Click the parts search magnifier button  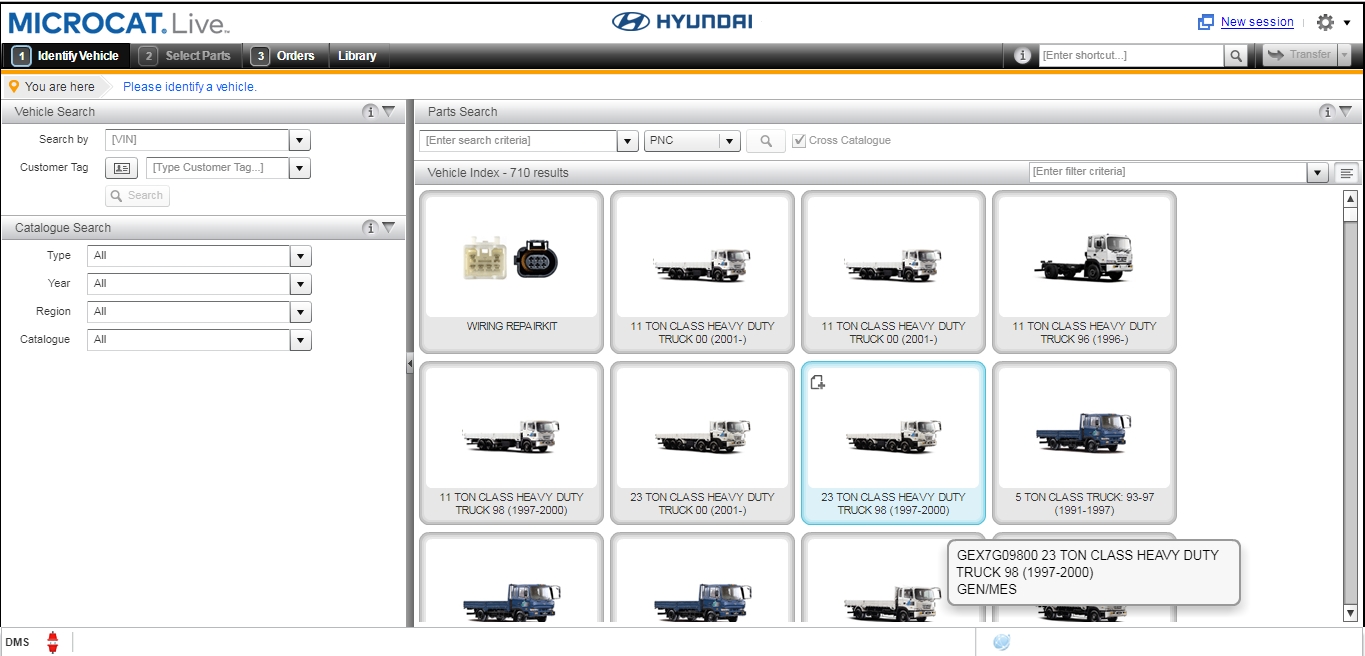pos(766,141)
